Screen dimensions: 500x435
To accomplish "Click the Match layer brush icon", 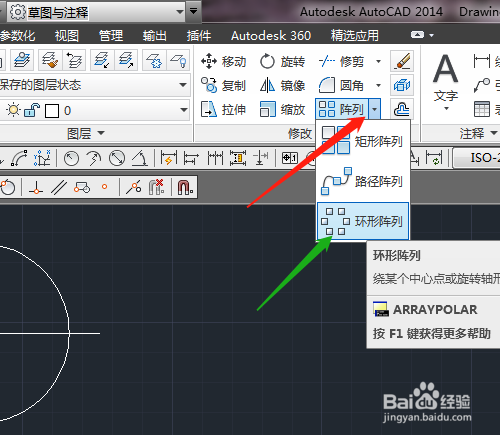I will [50, 60].
